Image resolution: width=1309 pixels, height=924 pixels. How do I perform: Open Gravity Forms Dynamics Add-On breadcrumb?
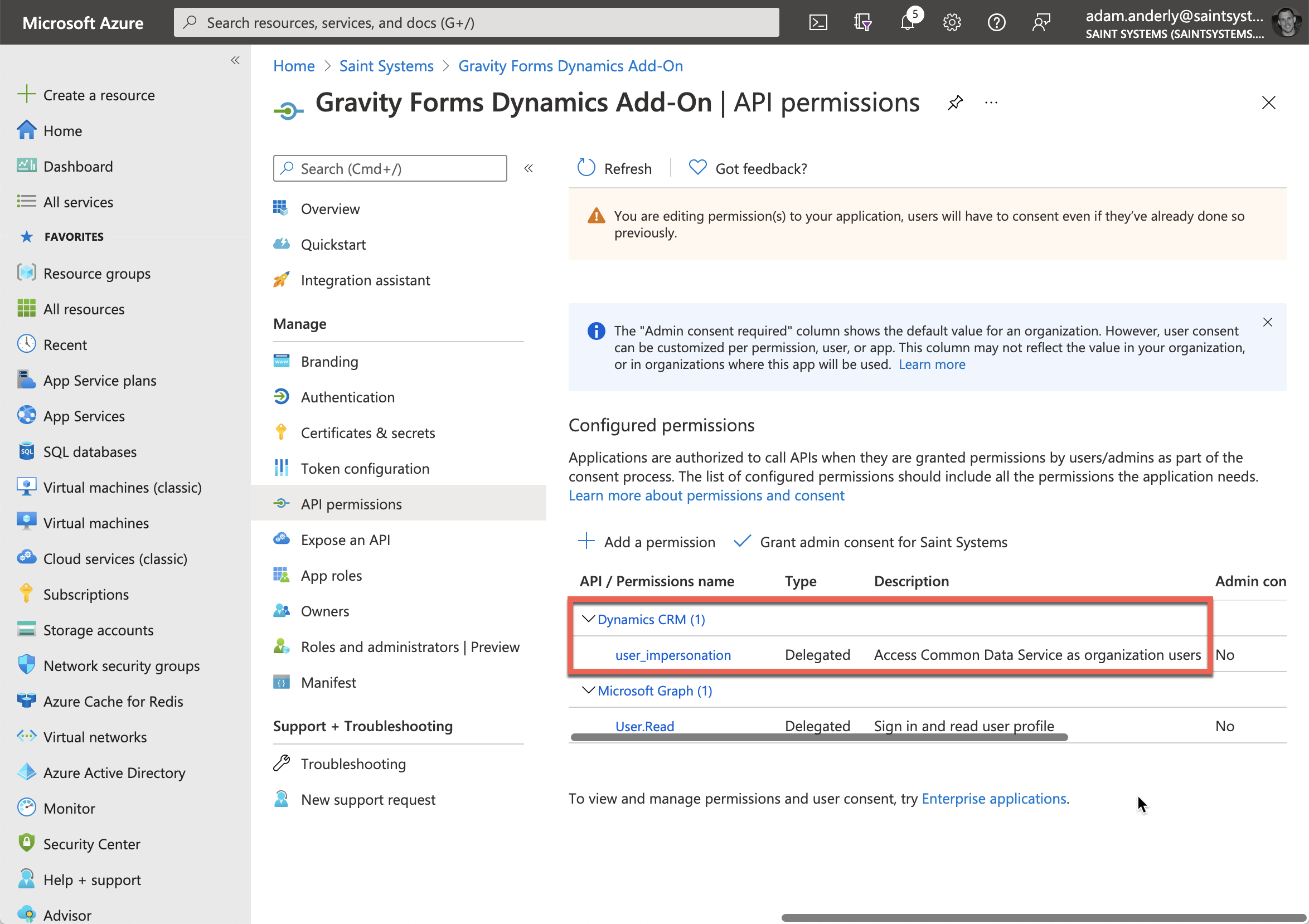pos(570,66)
